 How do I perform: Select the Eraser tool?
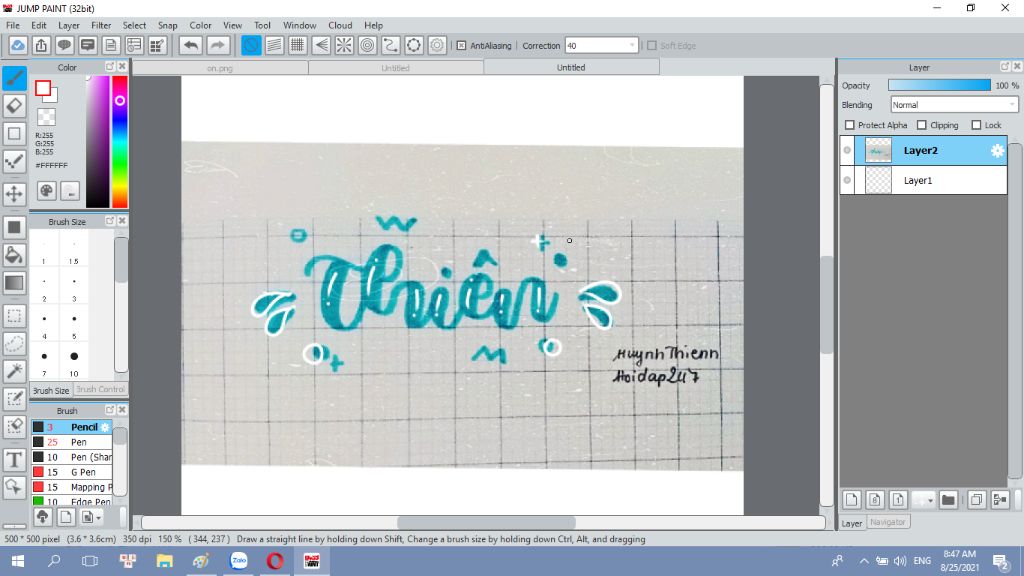[14, 106]
